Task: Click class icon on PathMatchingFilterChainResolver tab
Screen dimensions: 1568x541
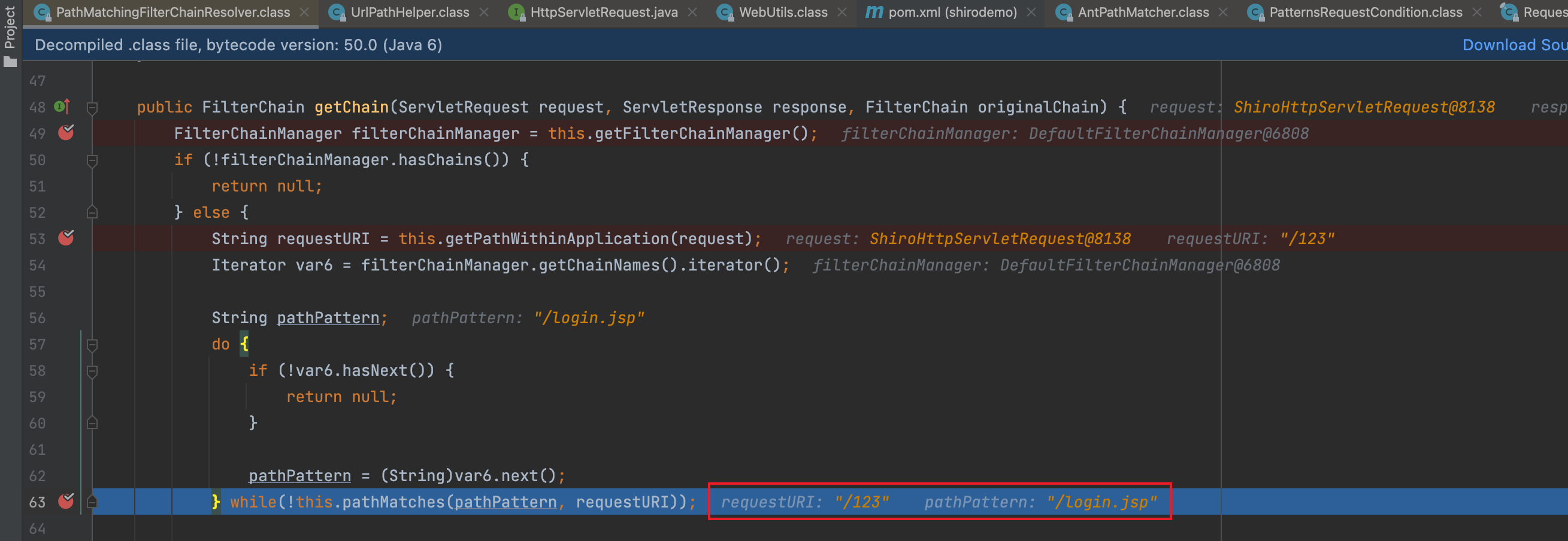Action: 43,12
